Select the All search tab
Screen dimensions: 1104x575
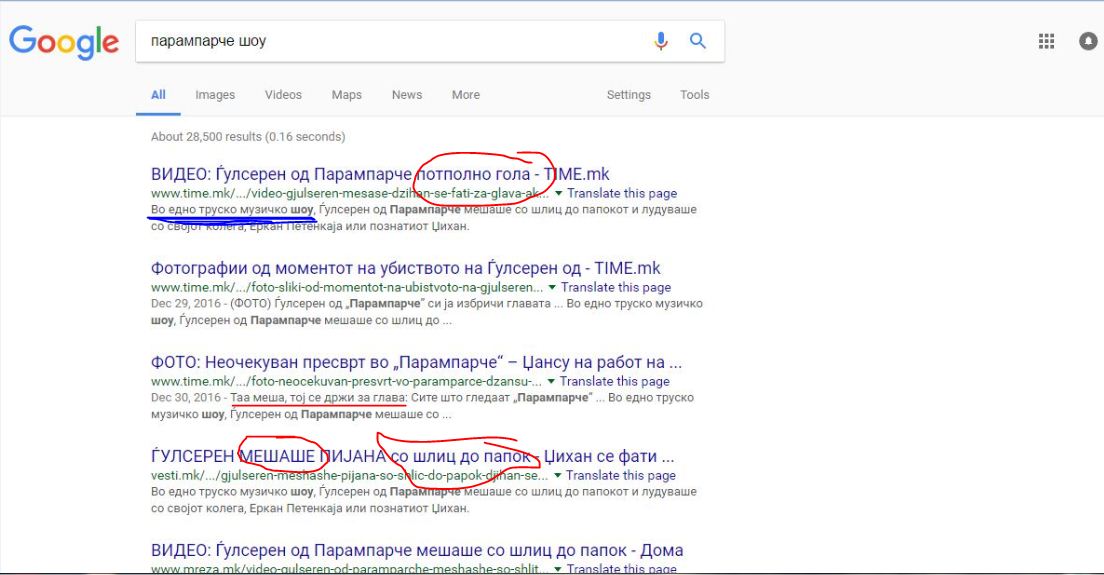point(158,95)
